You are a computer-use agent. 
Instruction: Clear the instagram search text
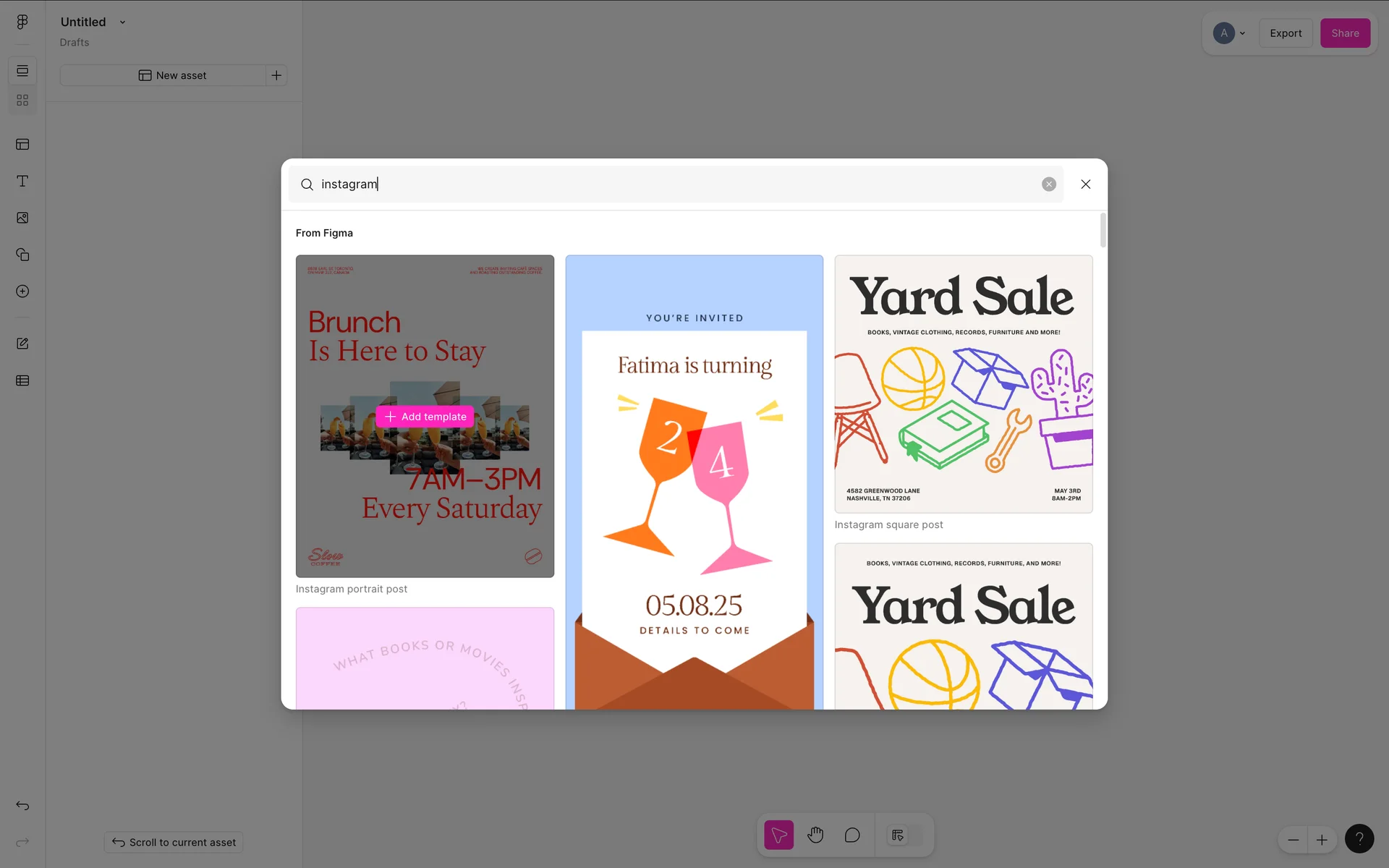tap(1048, 184)
